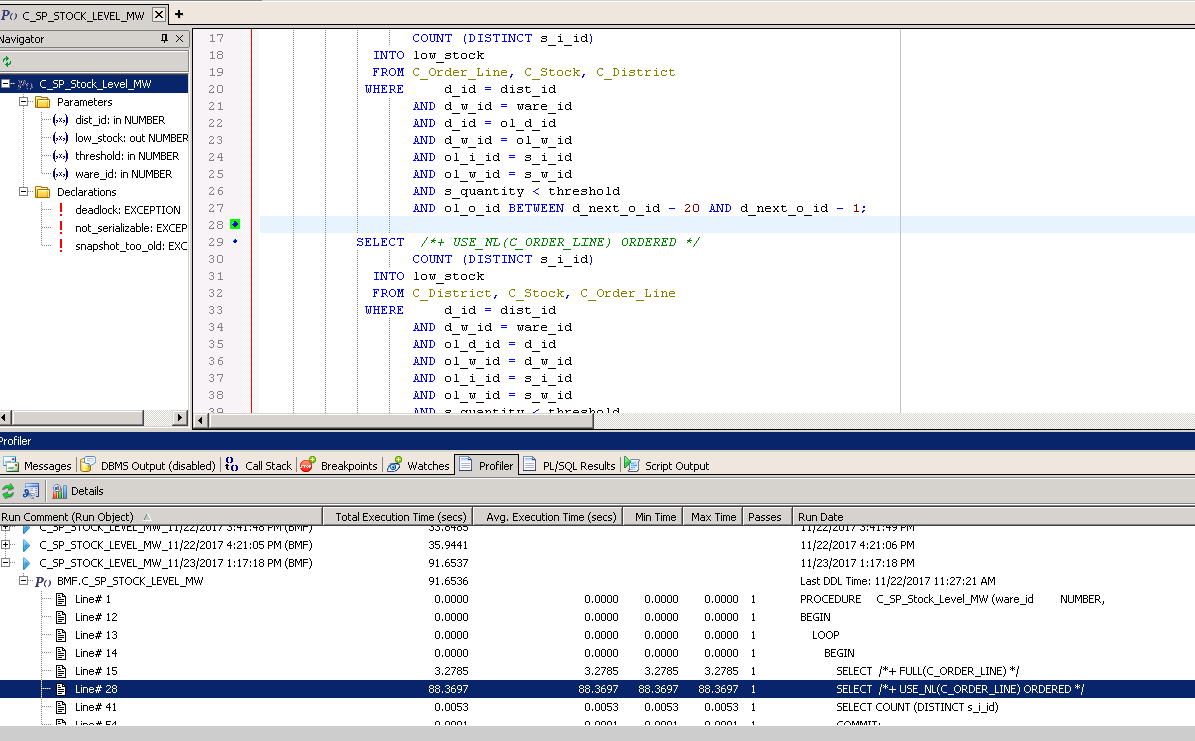Pin the Navigator panel
Viewport: 1195px width, 741px height.
[165, 39]
